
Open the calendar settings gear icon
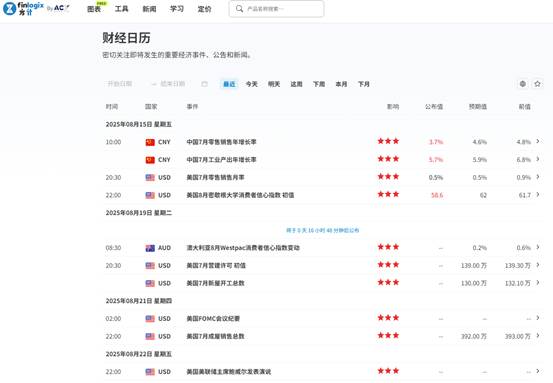[523, 84]
